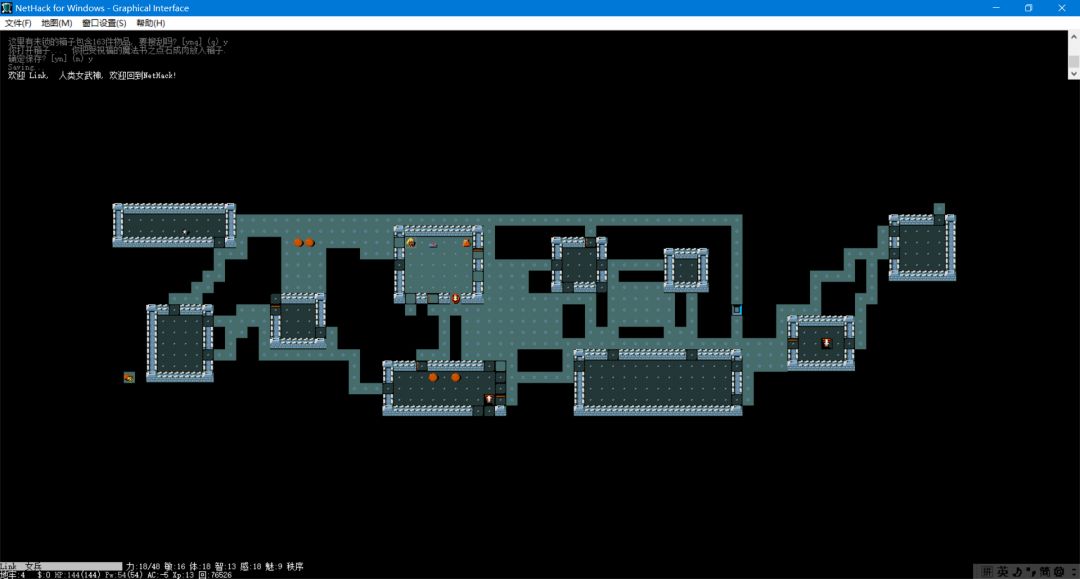Click the orange door of the small left-center room
Screen dimensions: 1080x579
pyautogui.click(x=276, y=310)
